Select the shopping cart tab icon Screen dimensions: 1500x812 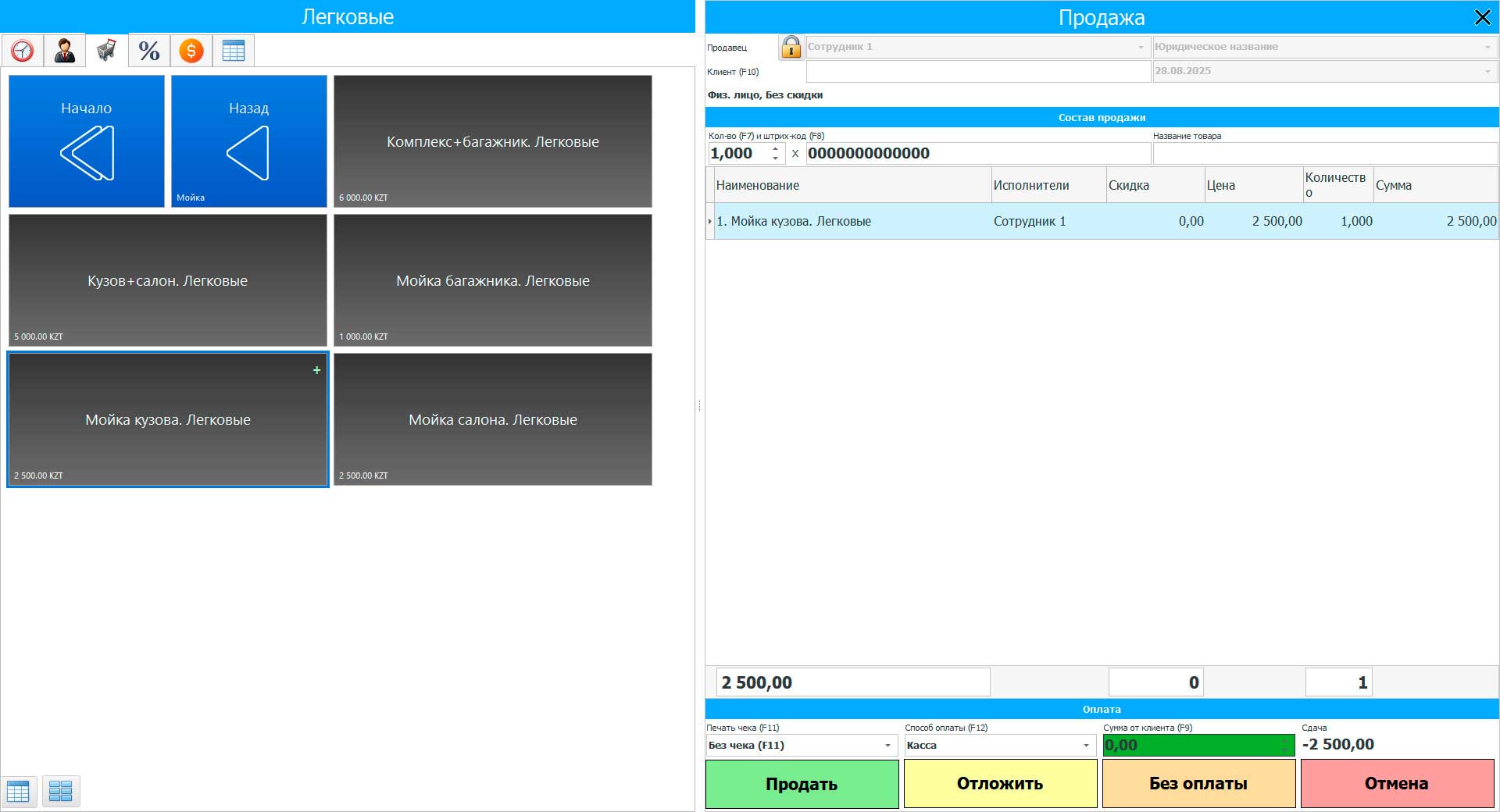click(x=107, y=51)
